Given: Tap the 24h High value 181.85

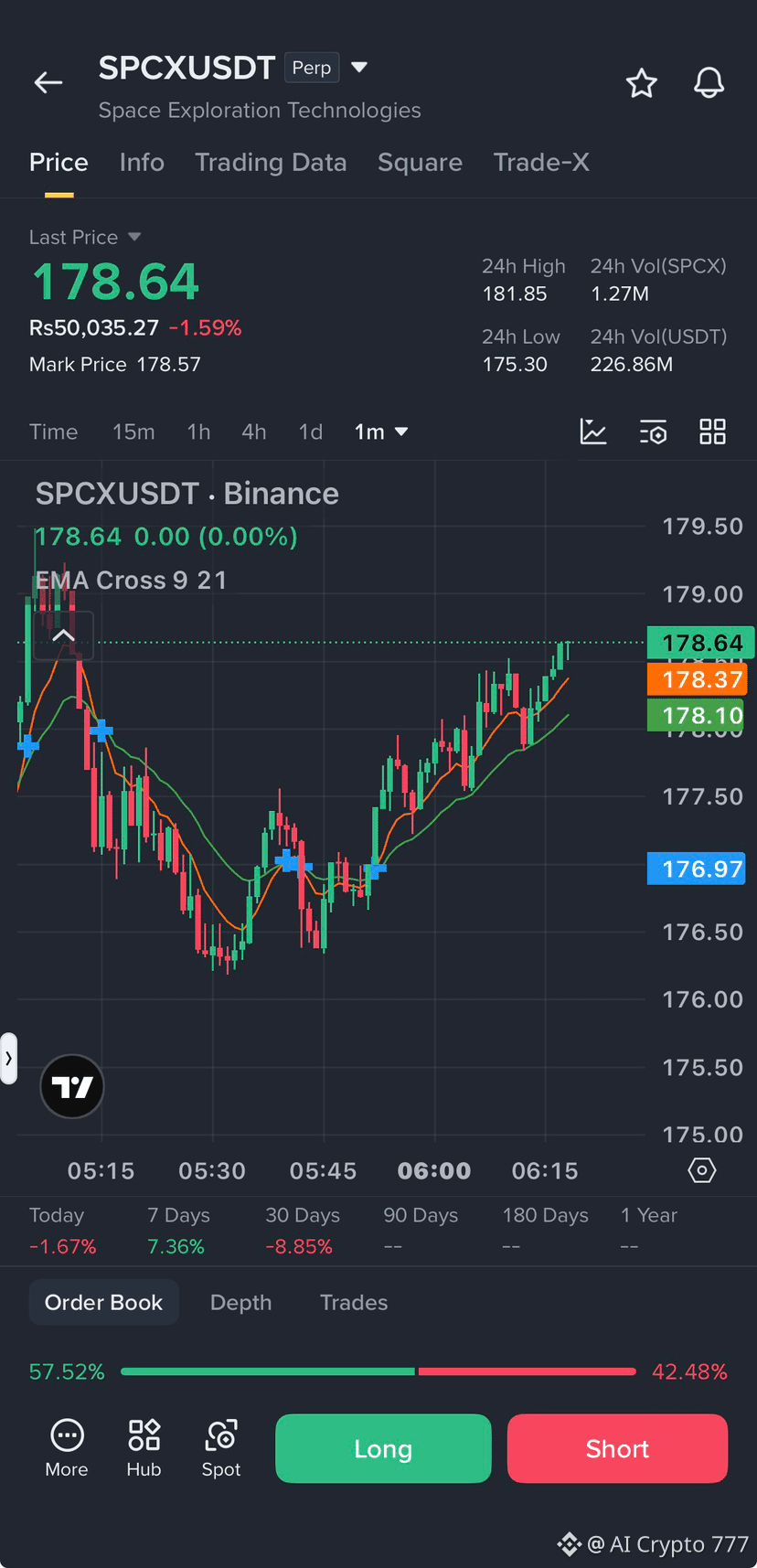Looking at the screenshot, I should (x=515, y=293).
